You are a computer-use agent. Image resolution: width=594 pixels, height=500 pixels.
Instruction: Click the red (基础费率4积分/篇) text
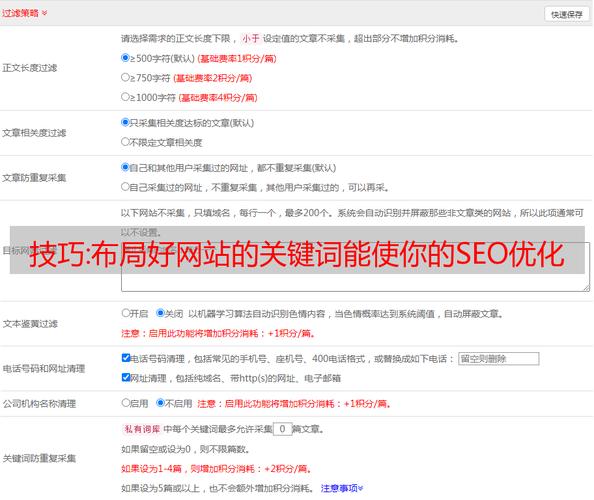218,98
